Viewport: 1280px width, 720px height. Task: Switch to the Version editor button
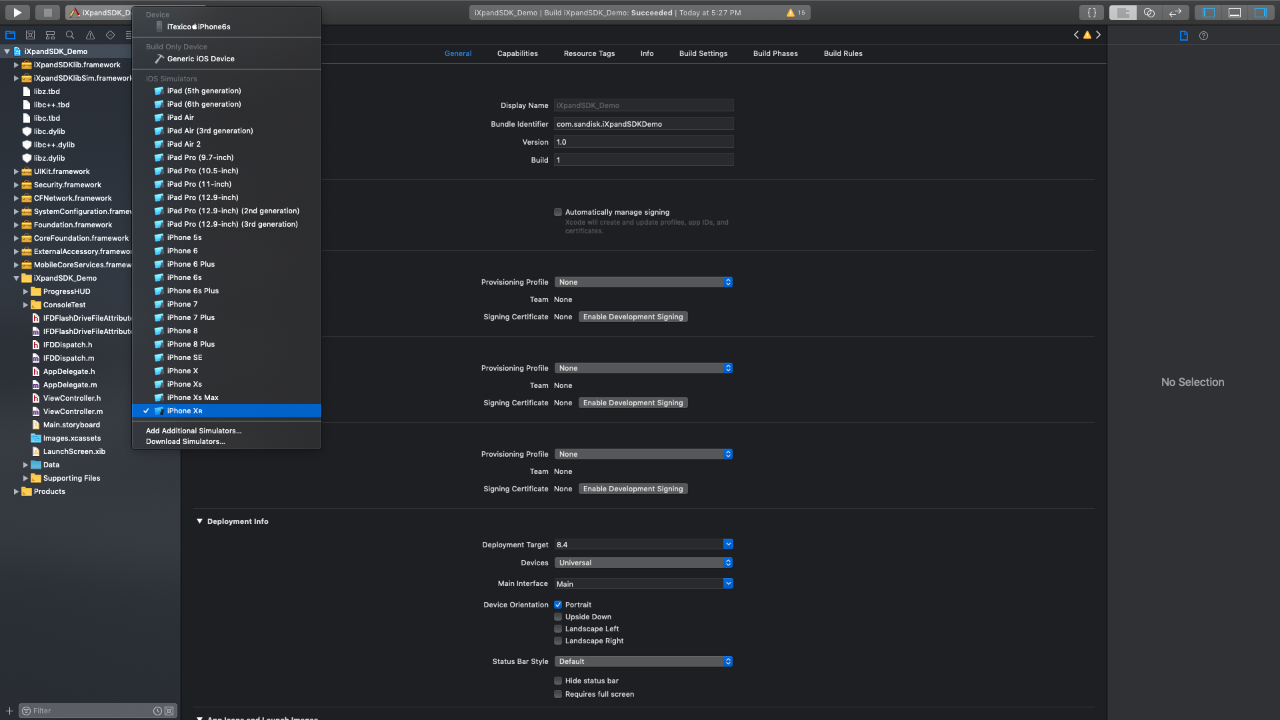pos(1176,12)
